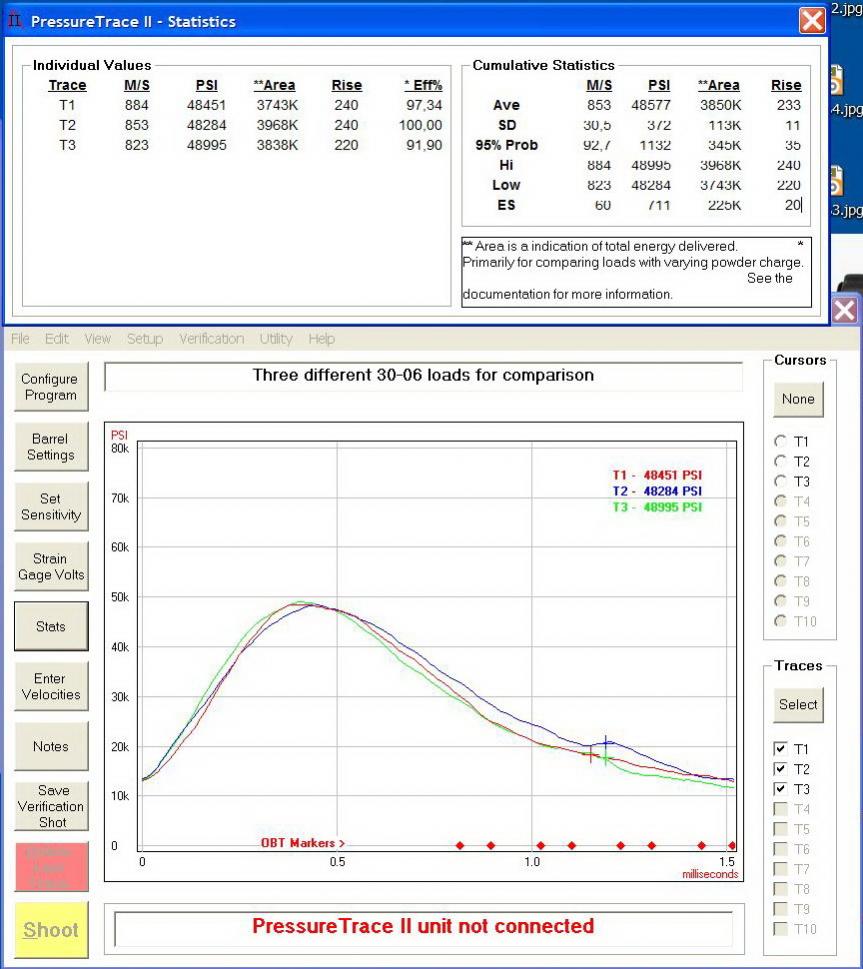Open the Utility menu
863x969 pixels.
[276, 339]
